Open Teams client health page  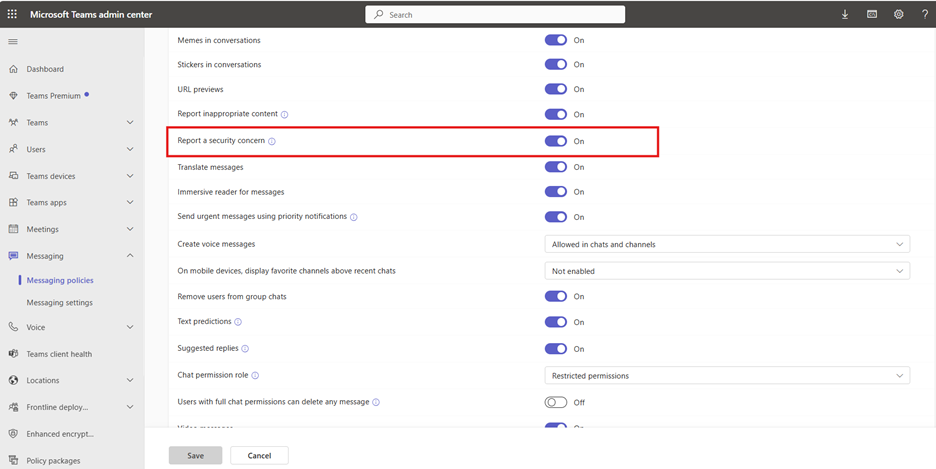[59, 354]
